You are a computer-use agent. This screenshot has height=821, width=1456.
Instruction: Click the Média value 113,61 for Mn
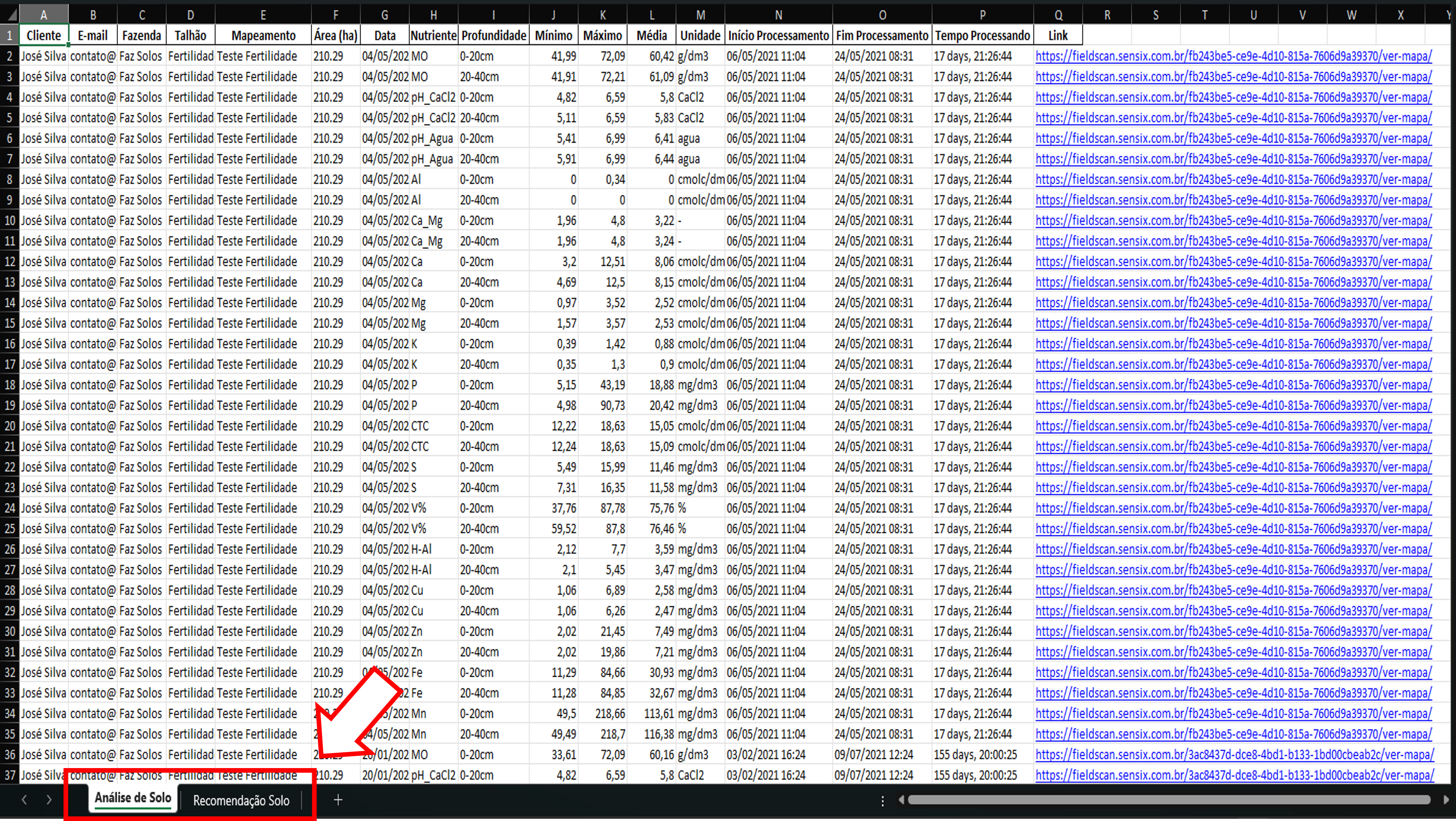[659, 713]
